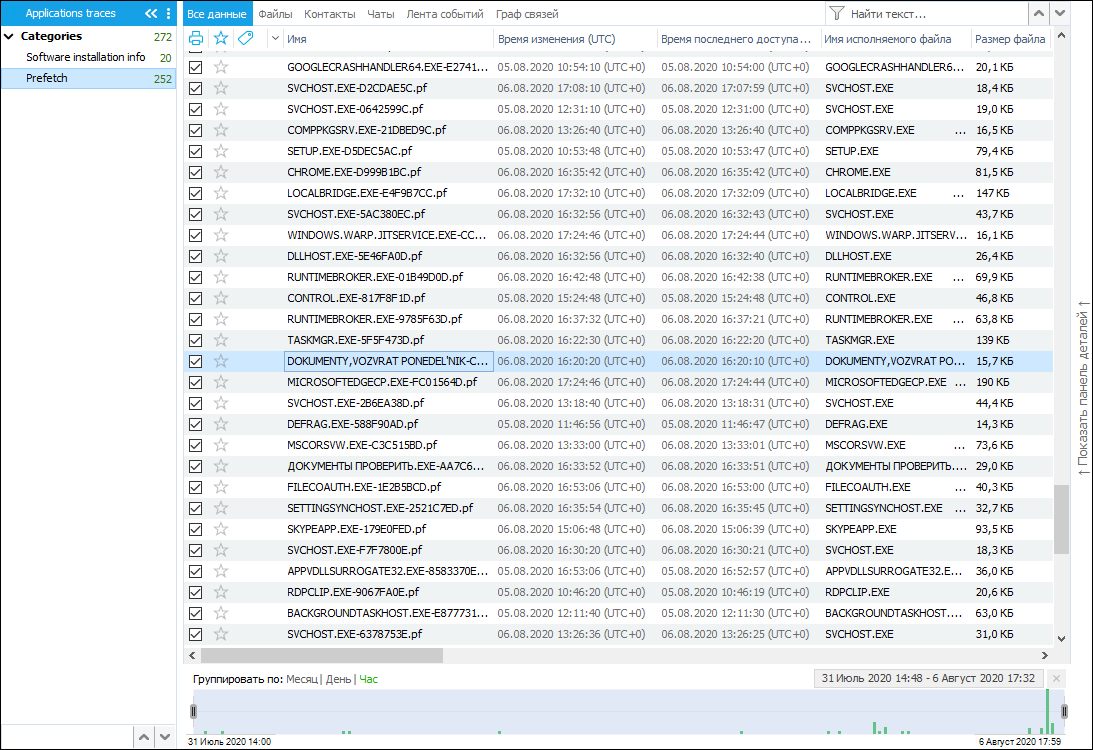Screen dimensions: 1093x750
Task: Close the timeline date range filter
Action: point(1056,678)
